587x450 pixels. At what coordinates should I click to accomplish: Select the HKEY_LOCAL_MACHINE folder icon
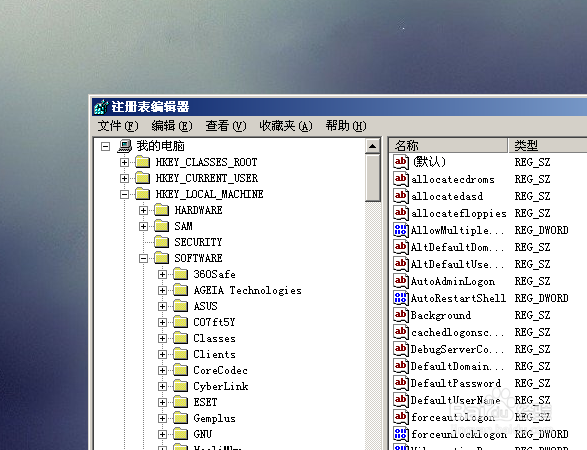[x=142, y=194]
